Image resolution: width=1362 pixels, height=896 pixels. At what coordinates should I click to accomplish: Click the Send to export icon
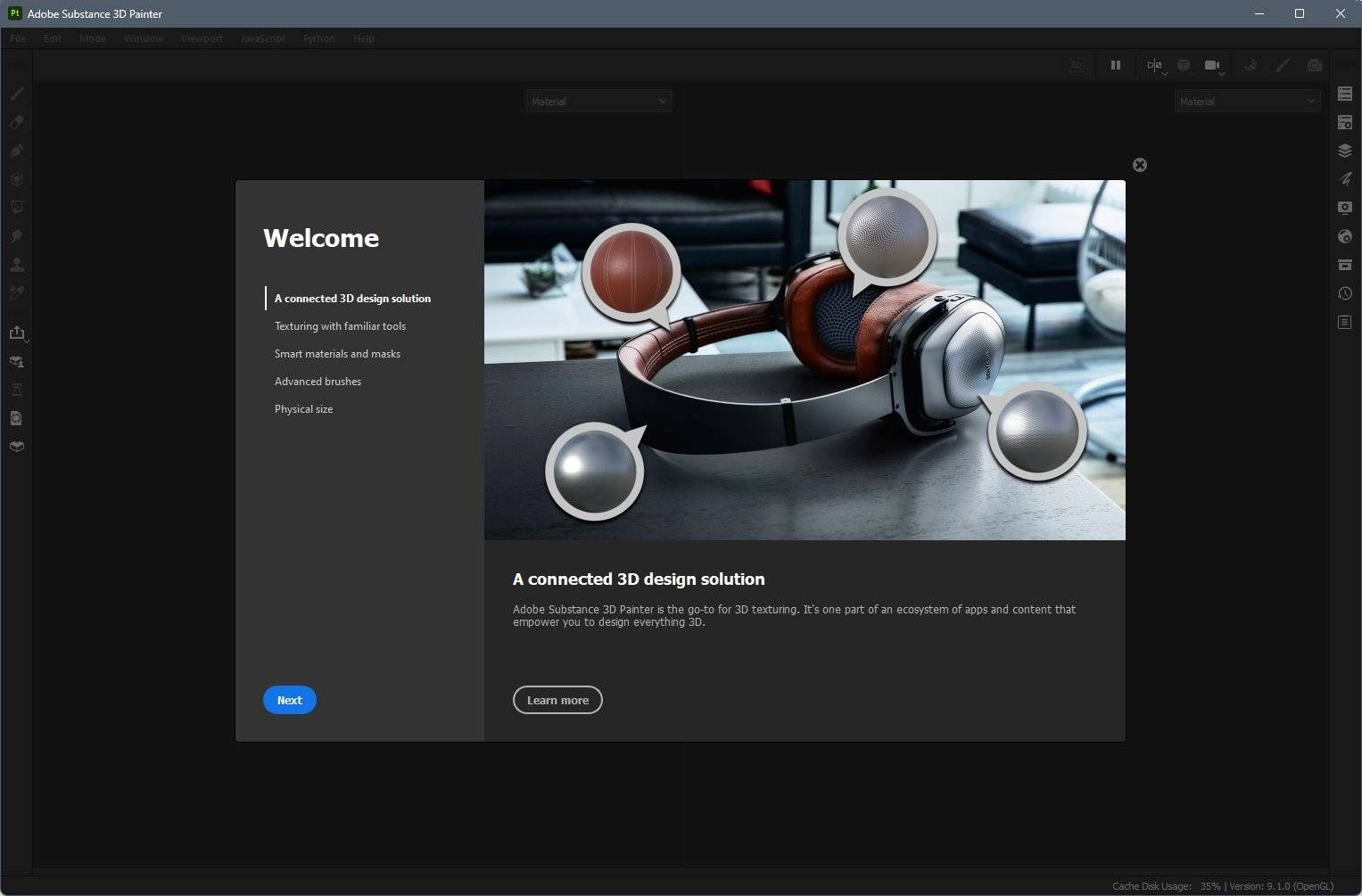pyautogui.click(x=16, y=333)
